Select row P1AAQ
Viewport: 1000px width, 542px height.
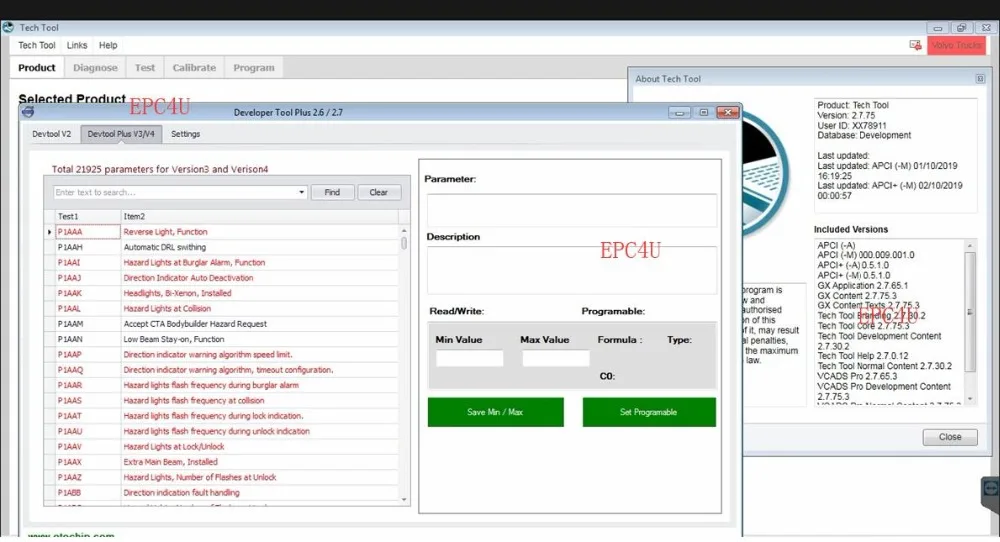pyautogui.click(x=87, y=370)
